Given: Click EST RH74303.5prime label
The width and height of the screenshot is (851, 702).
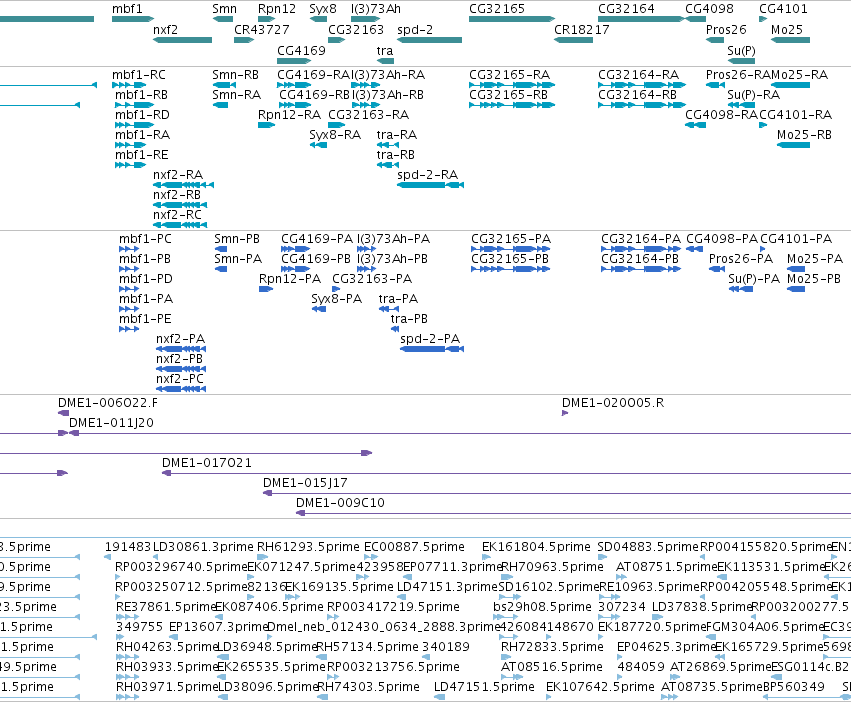Looking at the screenshot, I should 368,687.
